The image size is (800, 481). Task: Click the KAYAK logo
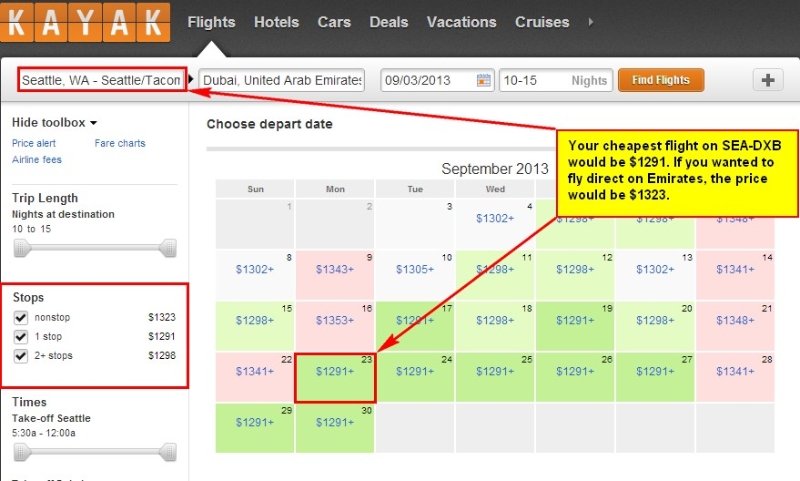pyautogui.click(x=85, y=22)
